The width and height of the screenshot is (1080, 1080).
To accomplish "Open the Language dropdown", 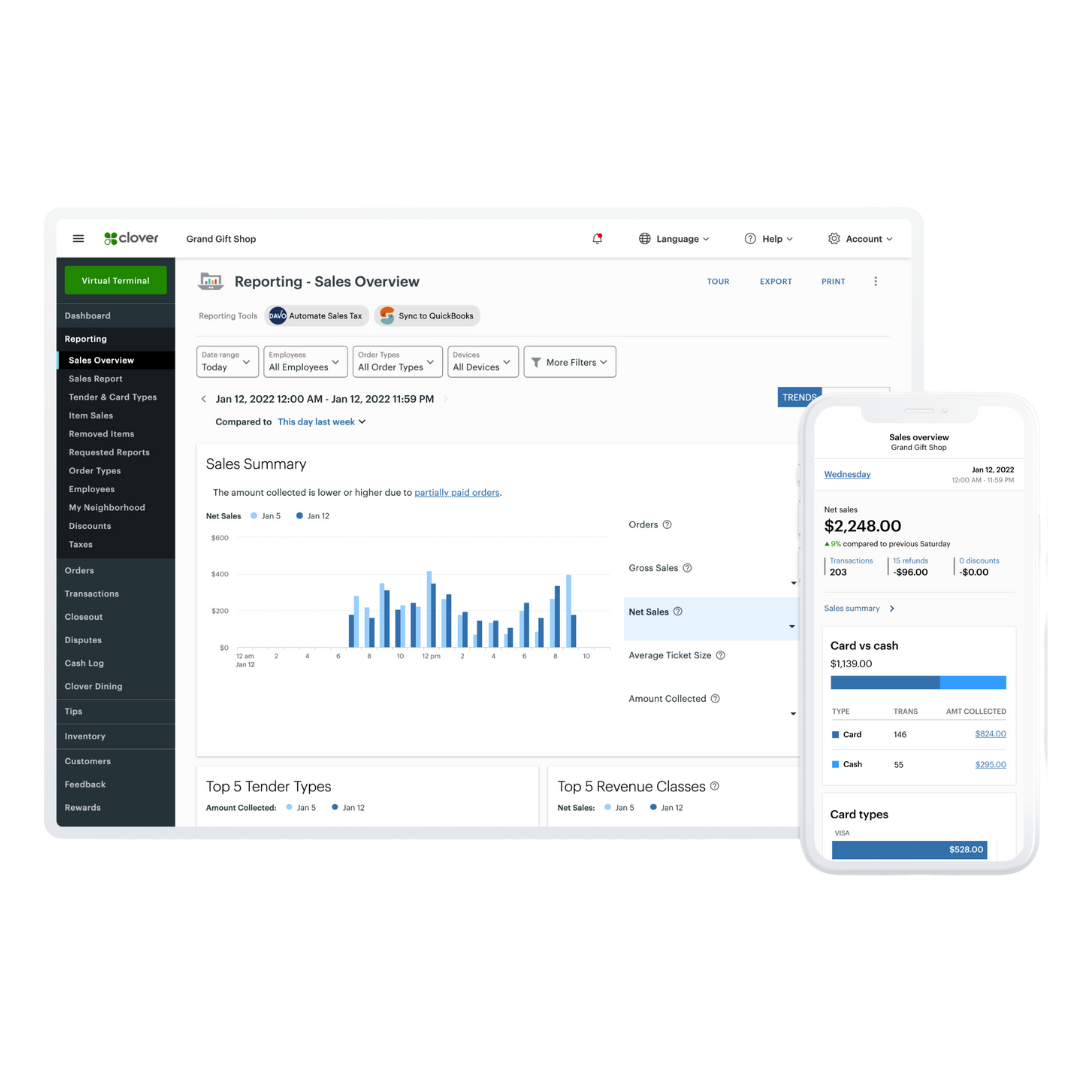I will (674, 238).
